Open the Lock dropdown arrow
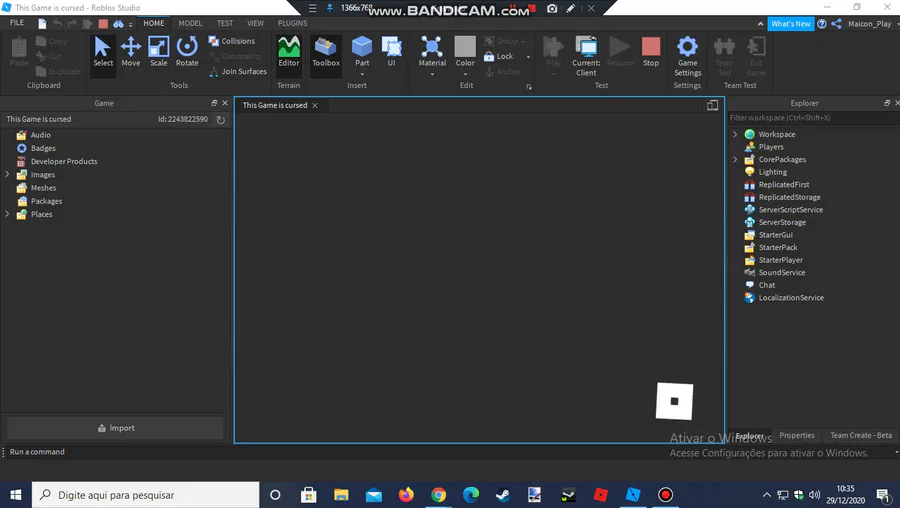Screen dimensions: 900x508 [528, 57]
